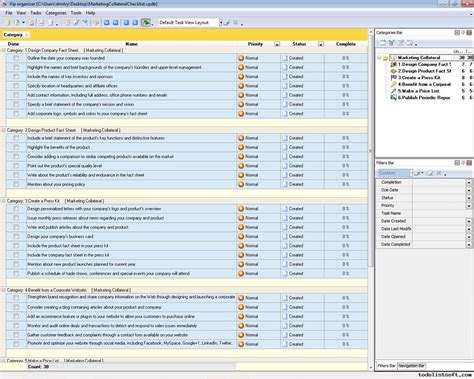Tick Done for 'Include a brief statement of the product's key functions'
The width and height of the screenshot is (474, 379).
pos(16,138)
